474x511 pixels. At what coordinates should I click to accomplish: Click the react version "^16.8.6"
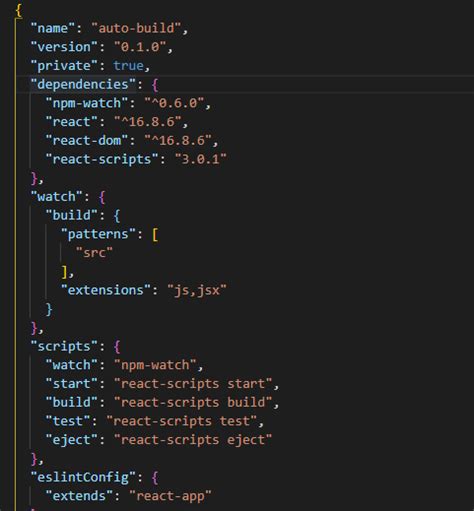148,122
